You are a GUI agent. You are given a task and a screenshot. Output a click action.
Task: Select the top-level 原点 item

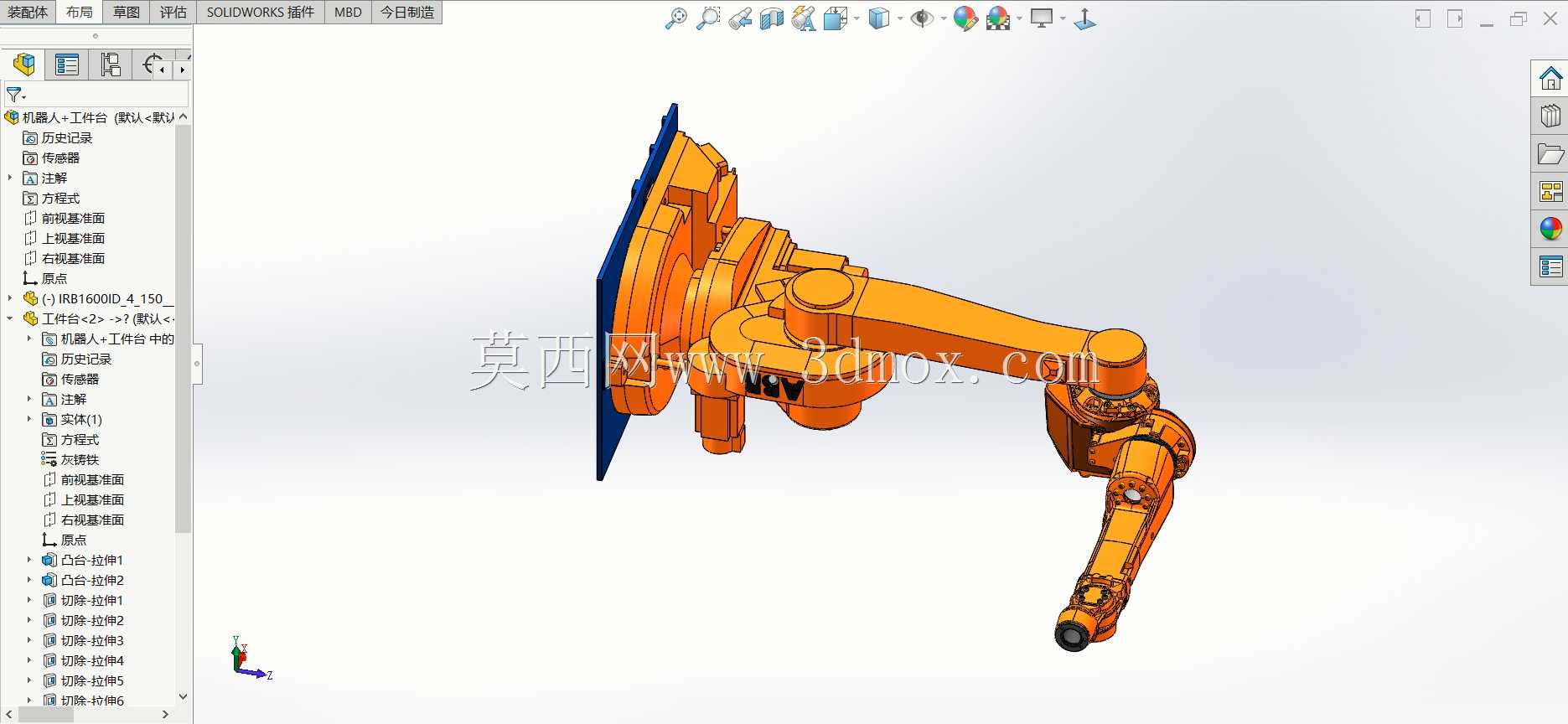pos(44,278)
